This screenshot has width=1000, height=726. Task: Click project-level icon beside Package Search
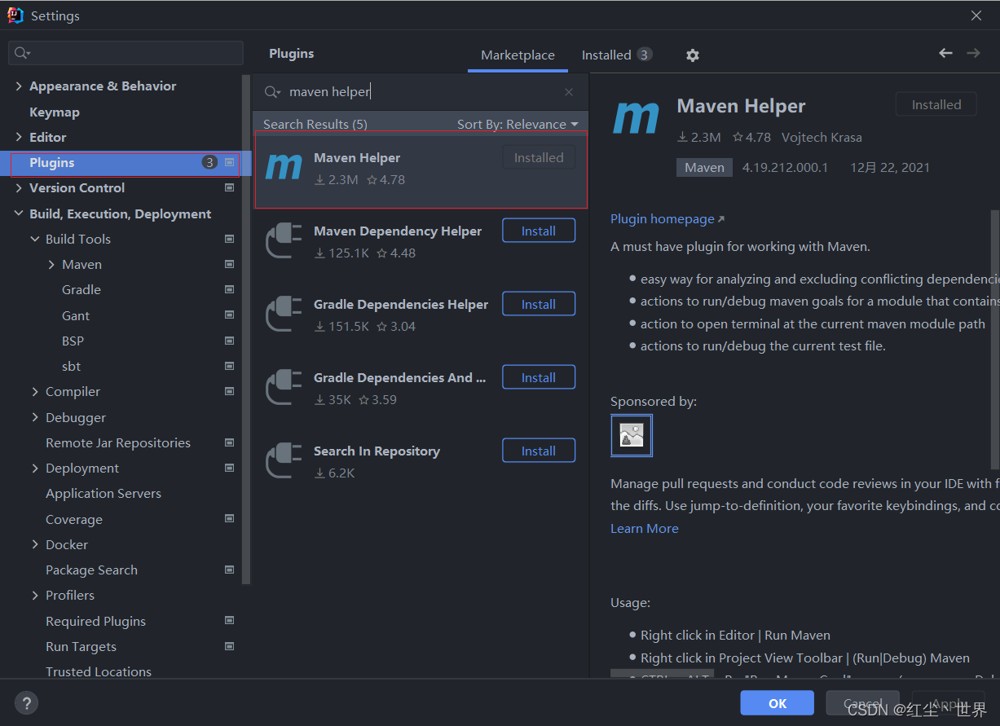tap(230, 570)
